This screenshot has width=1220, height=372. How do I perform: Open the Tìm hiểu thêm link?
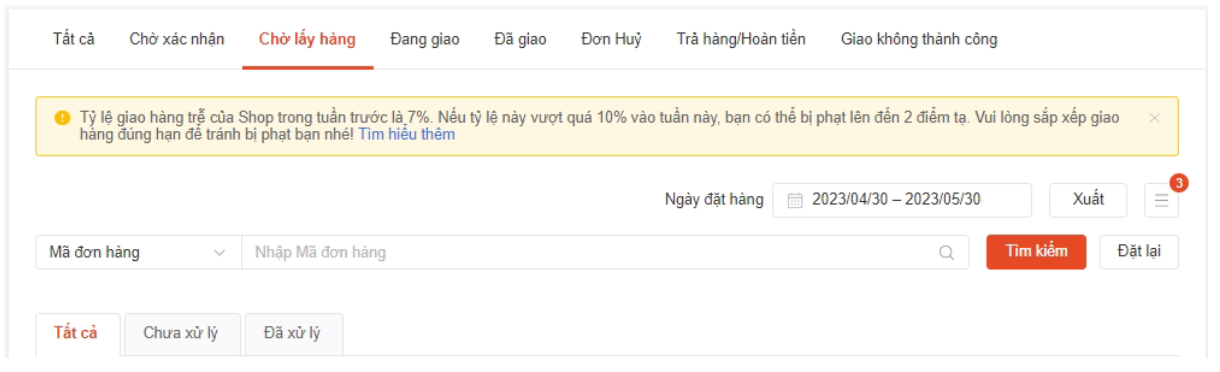pyautogui.click(x=407, y=134)
